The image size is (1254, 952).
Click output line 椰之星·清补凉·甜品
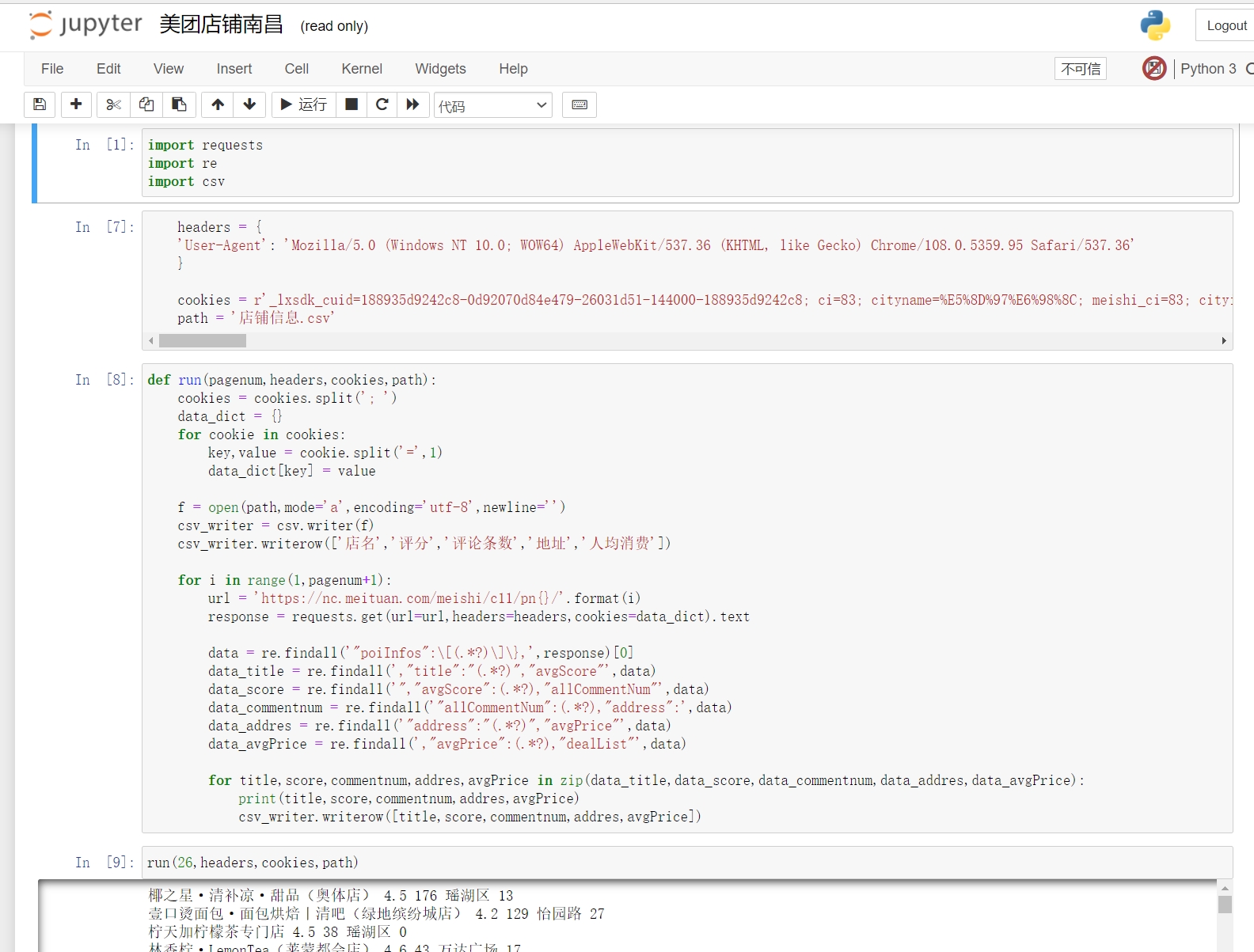click(x=331, y=896)
